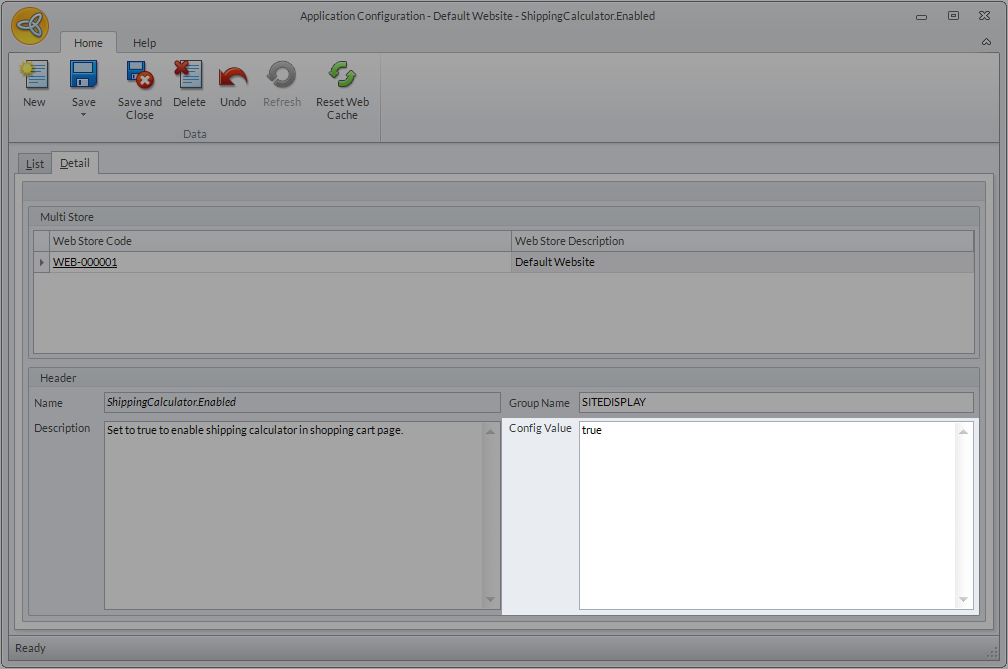Click the Save floppy disk icon

coord(84,75)
